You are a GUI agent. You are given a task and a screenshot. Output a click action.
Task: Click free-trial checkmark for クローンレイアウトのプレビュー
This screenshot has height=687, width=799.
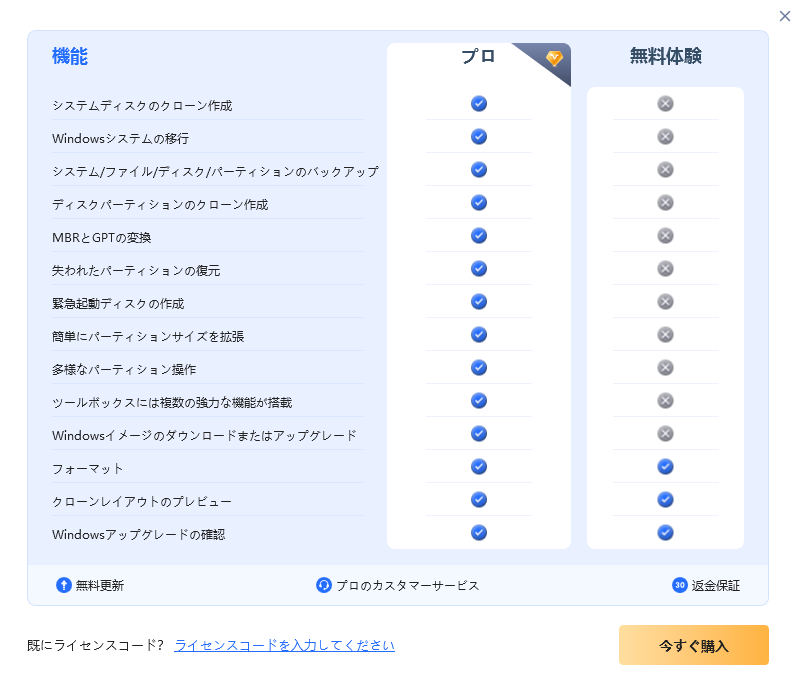click(665, 499)
